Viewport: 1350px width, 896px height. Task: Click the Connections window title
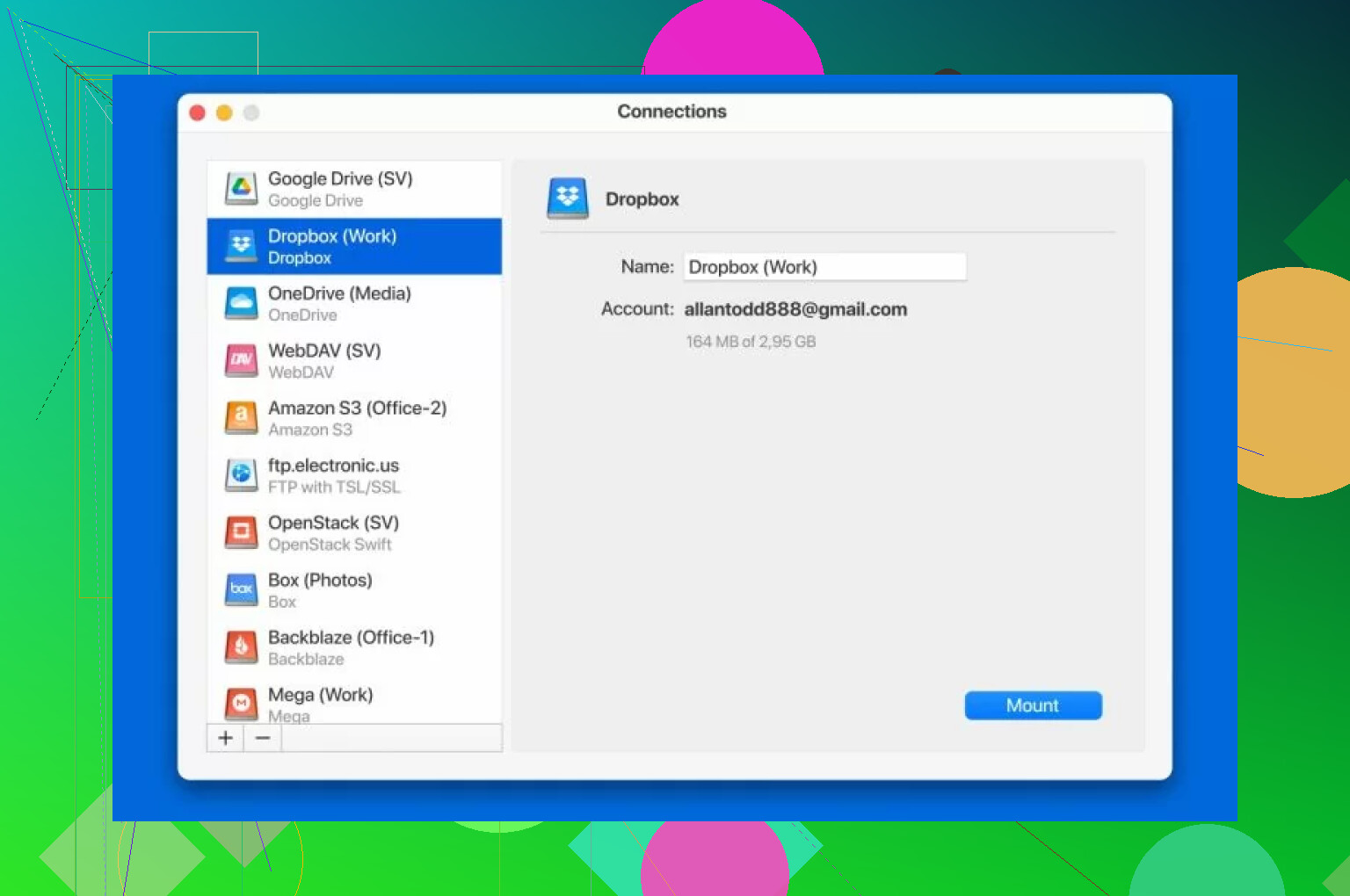[672, 112]
